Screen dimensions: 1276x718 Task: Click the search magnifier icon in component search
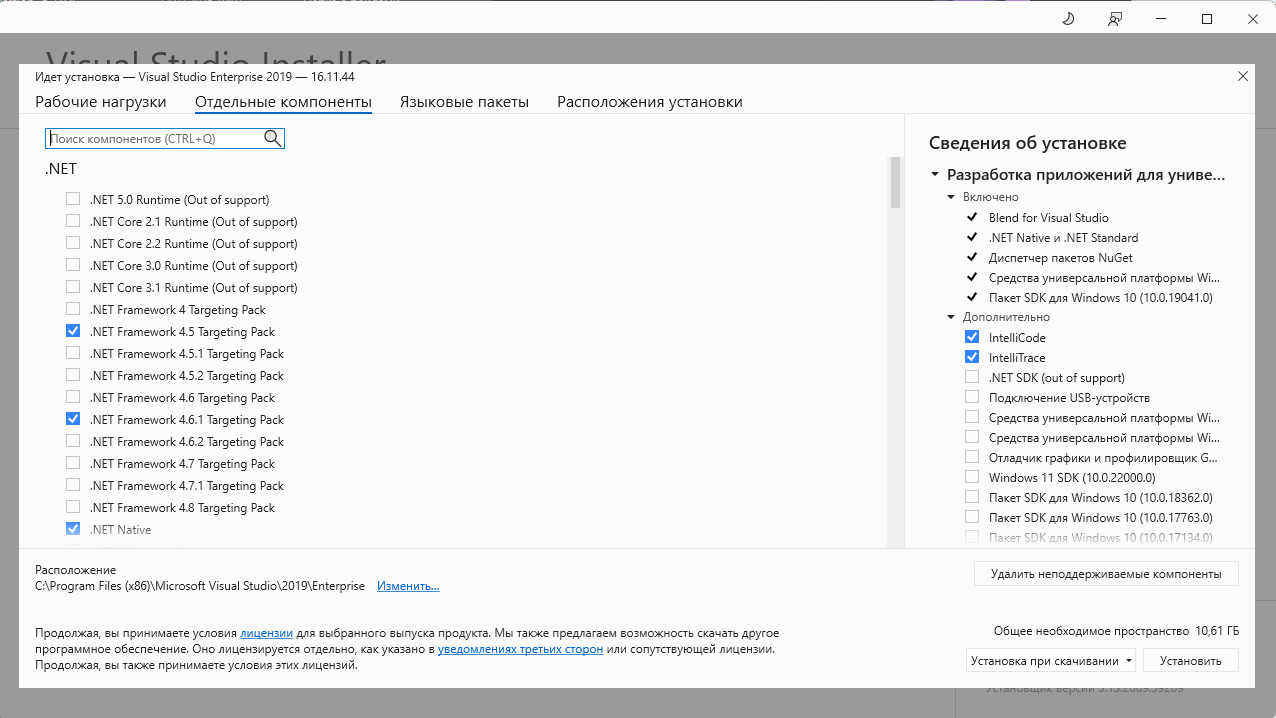[272, 138]
